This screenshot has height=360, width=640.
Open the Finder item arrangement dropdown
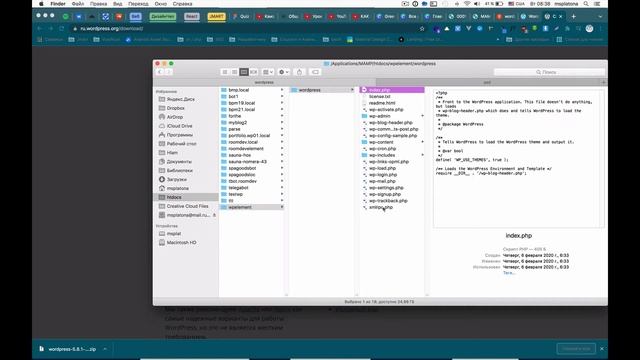[x=268, y=72]
